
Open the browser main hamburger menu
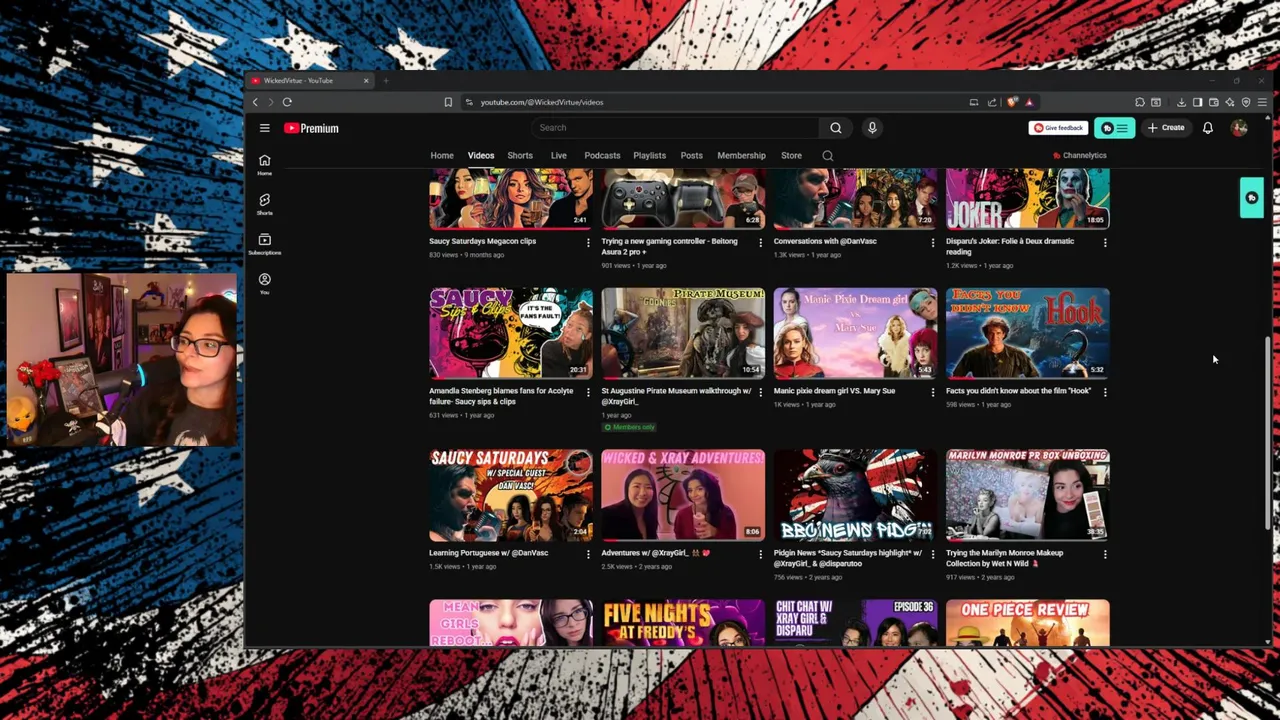coord(1262,102)
